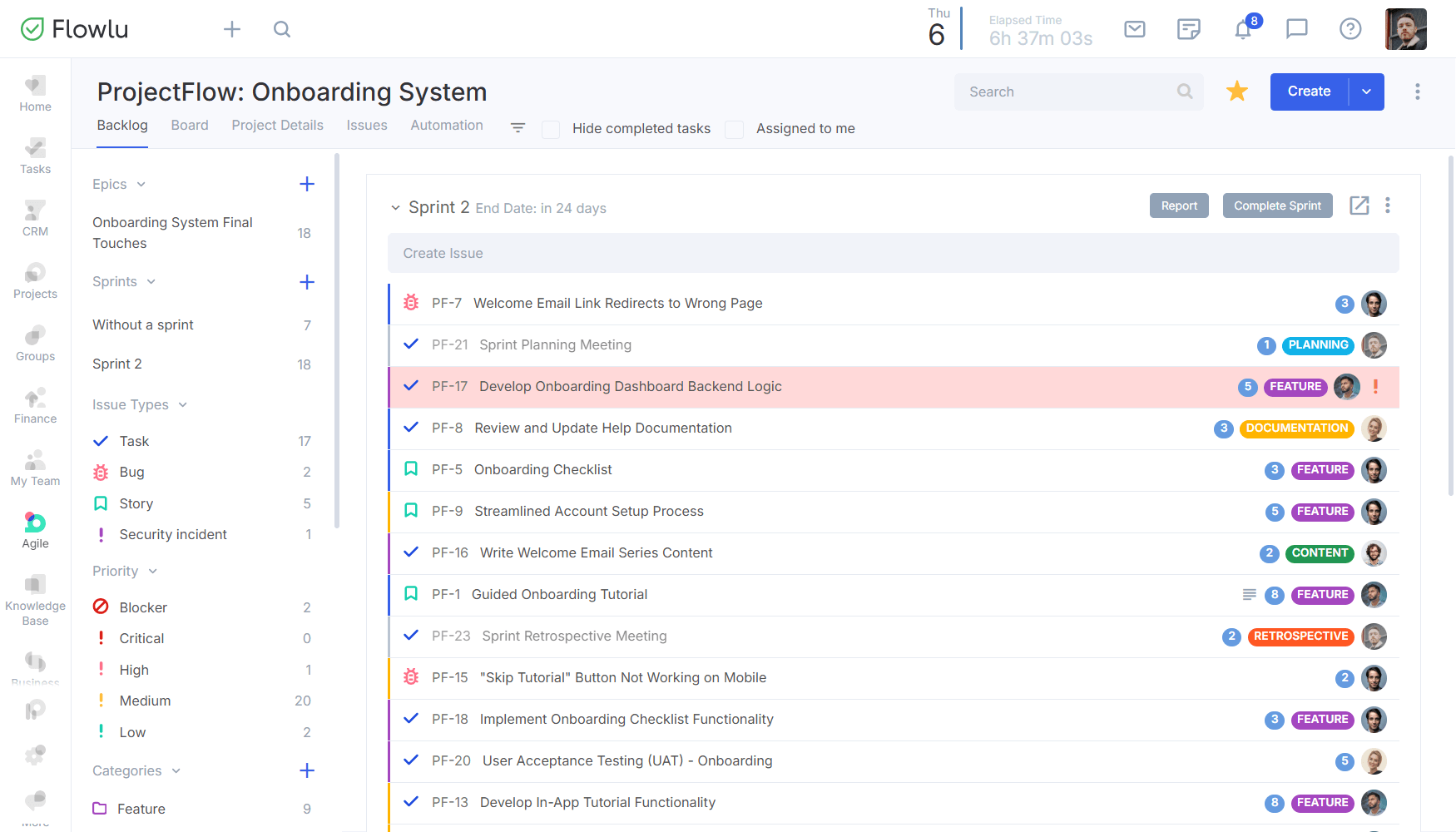Collapse the Issue Types filter group
1456x832 pixels.
[x=183, y=405]
